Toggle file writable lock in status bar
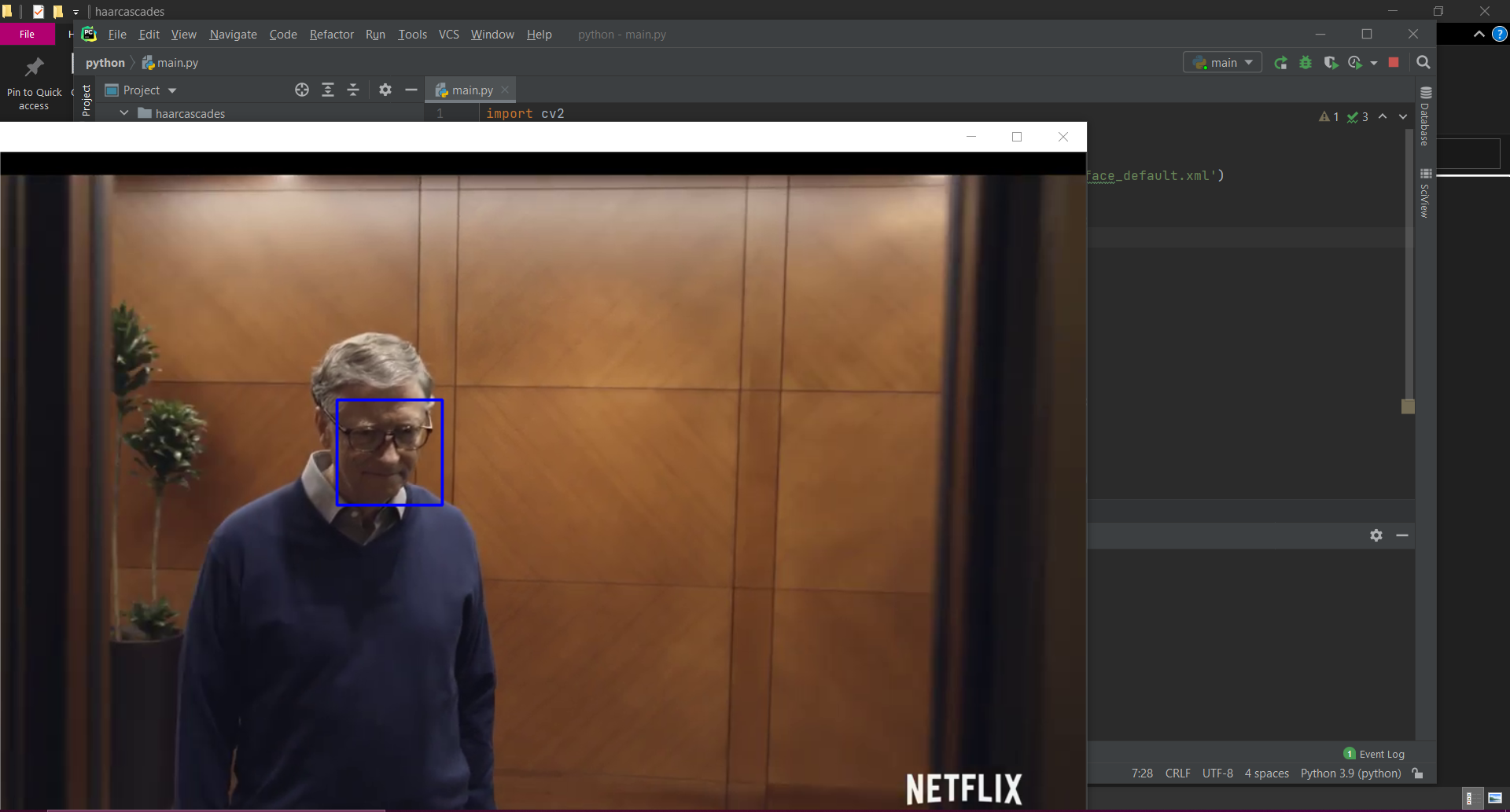The height and width of the screenshot is (812, 1510). tap(1418, 773)
